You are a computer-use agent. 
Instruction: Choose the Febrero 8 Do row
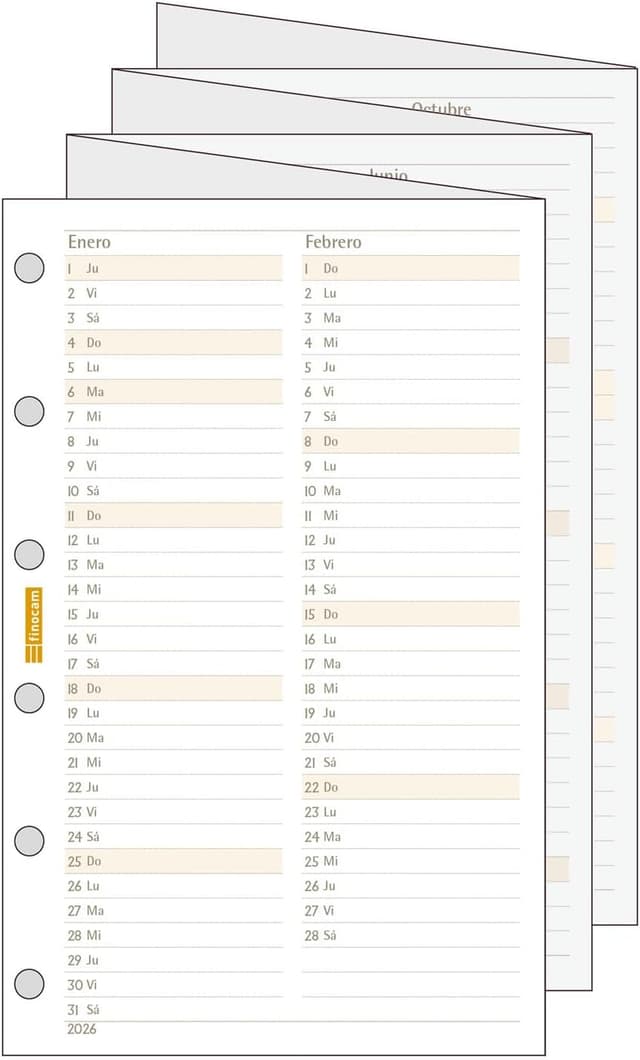point(410,441)
